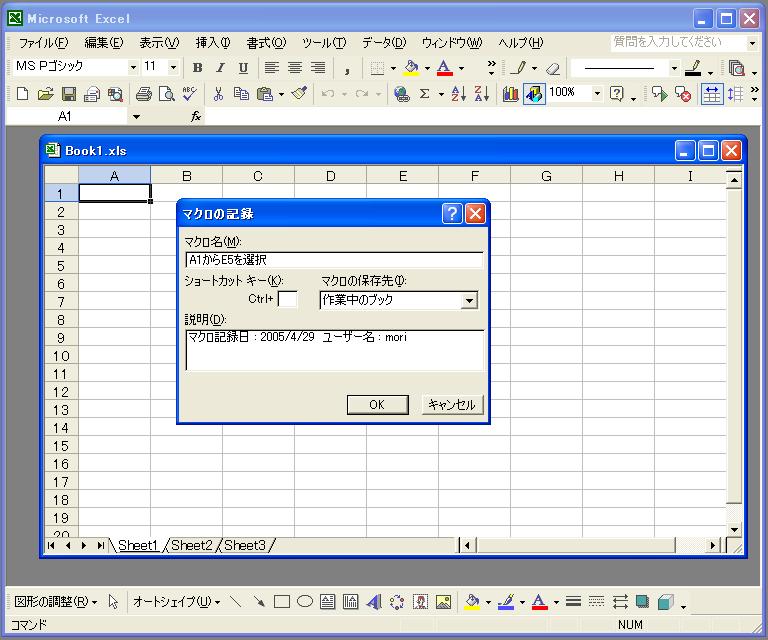Select the Oval shape tool
Screen dimensions: 768x640
(305, 601)
